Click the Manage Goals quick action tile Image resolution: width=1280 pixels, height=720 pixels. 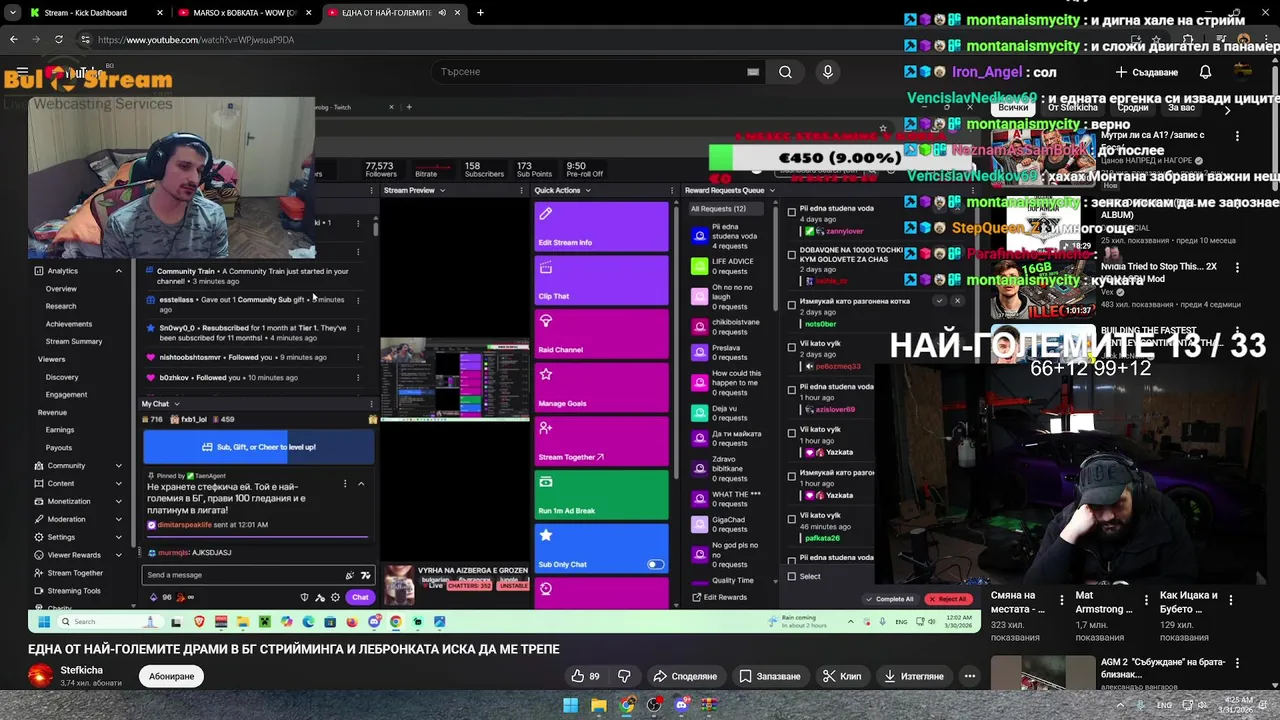click(601, 388)
